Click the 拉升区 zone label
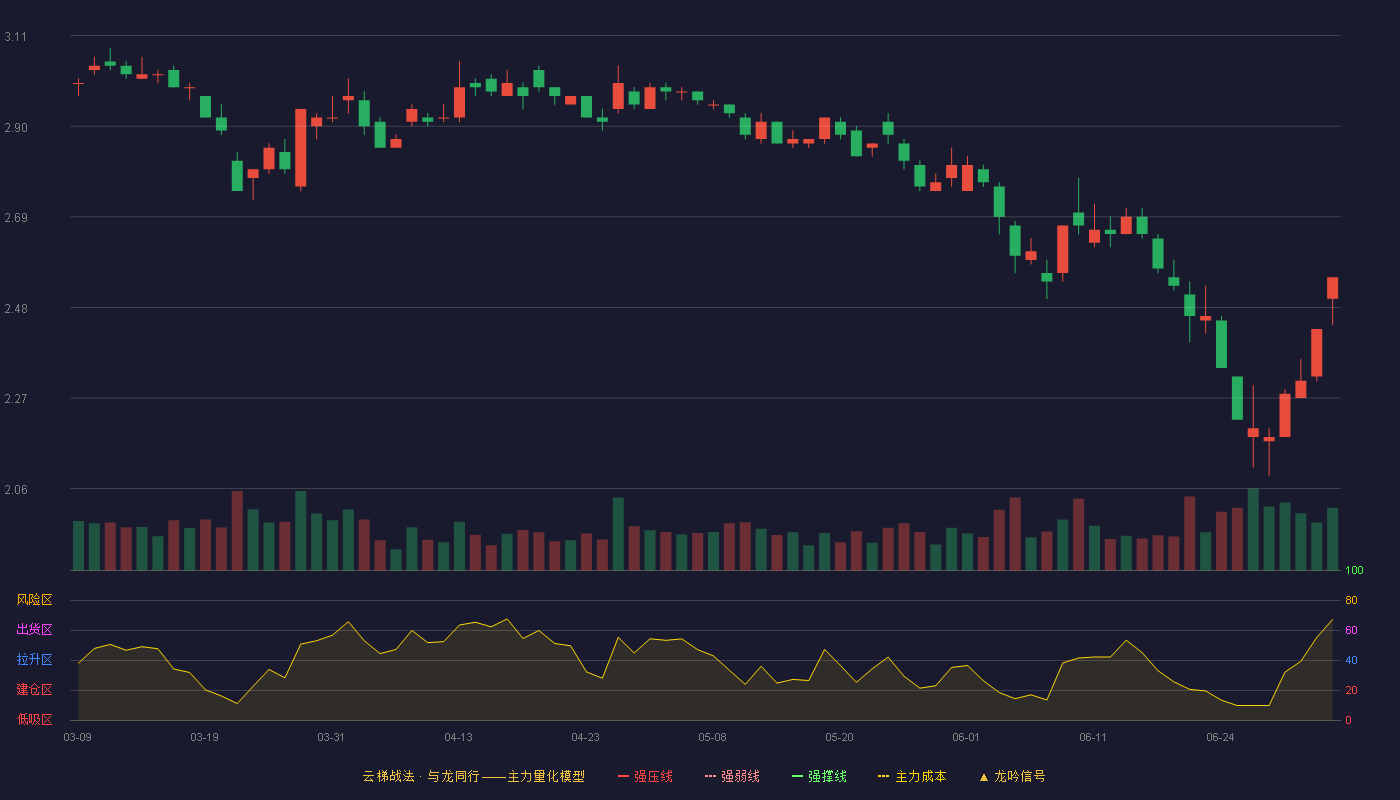This screenshot has width=1400, height=800. pos(34,660)
